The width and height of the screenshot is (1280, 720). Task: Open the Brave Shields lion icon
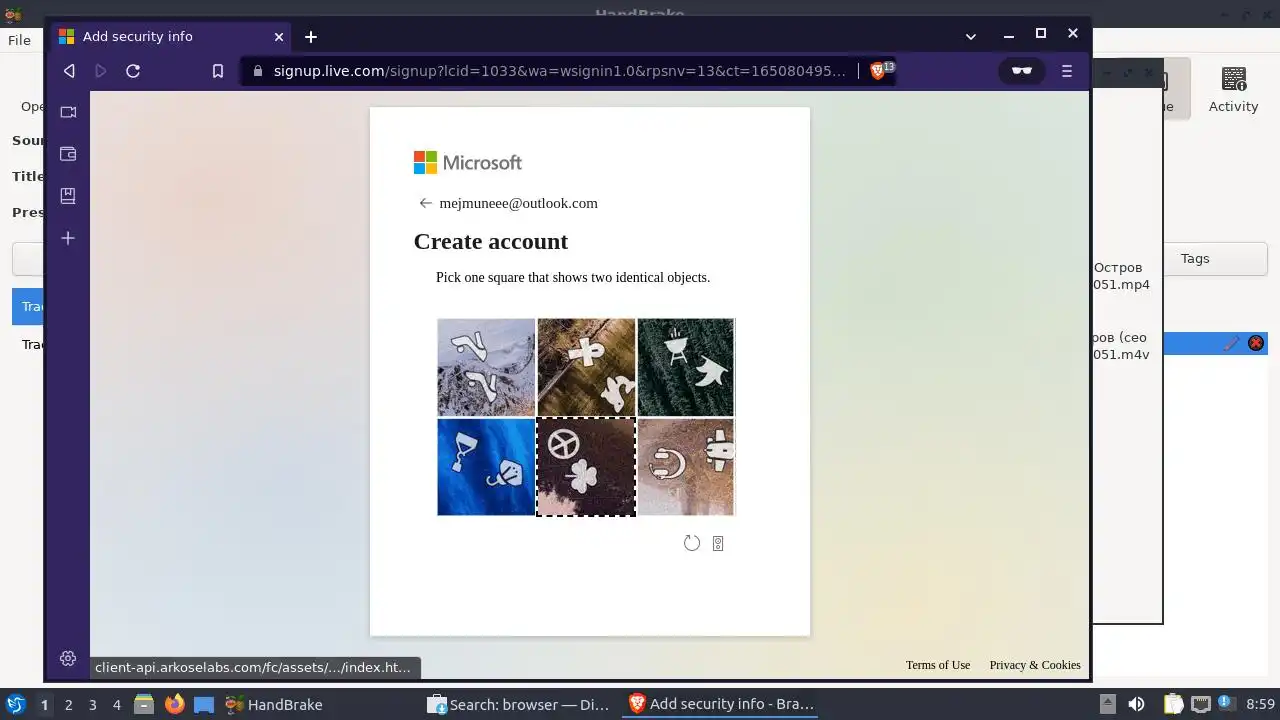[x=877, y=71]
